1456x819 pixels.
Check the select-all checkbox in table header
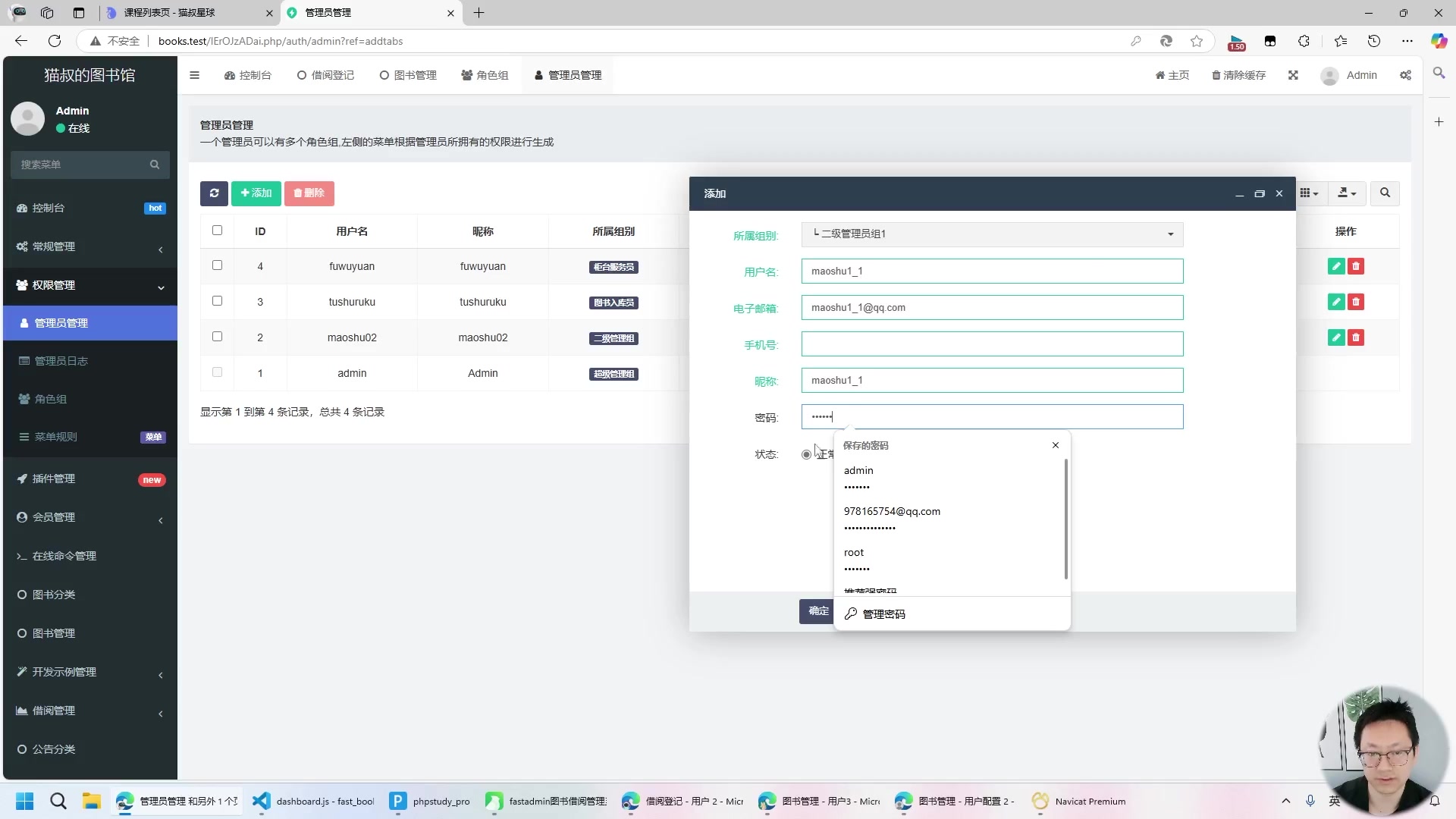(217, 231)
